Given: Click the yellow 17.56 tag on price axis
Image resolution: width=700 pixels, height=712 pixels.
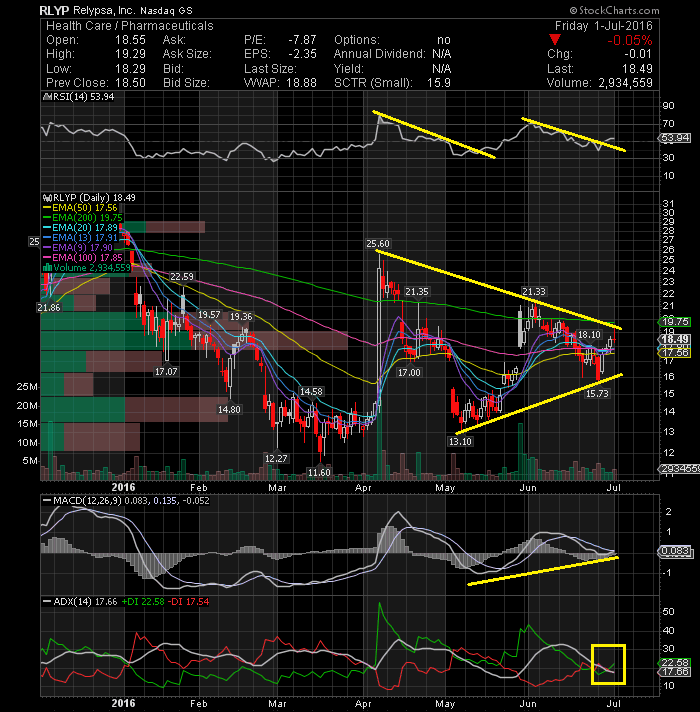Looking at the screenshot, I should coord(675,353).
